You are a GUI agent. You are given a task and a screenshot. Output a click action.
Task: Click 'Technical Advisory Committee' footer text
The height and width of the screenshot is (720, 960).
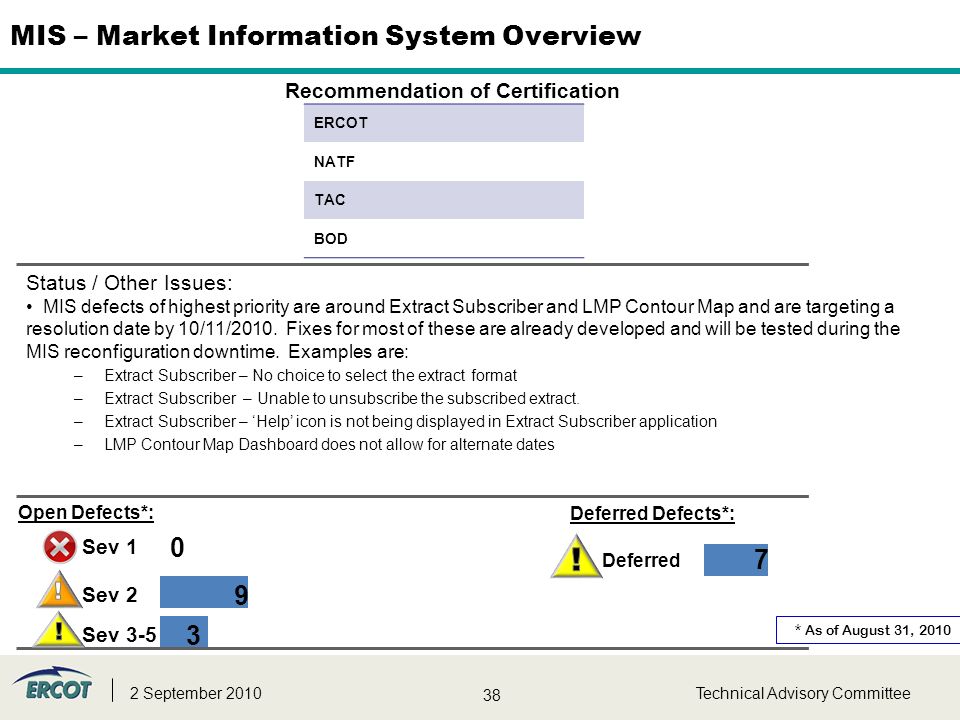tap(803, 693)
